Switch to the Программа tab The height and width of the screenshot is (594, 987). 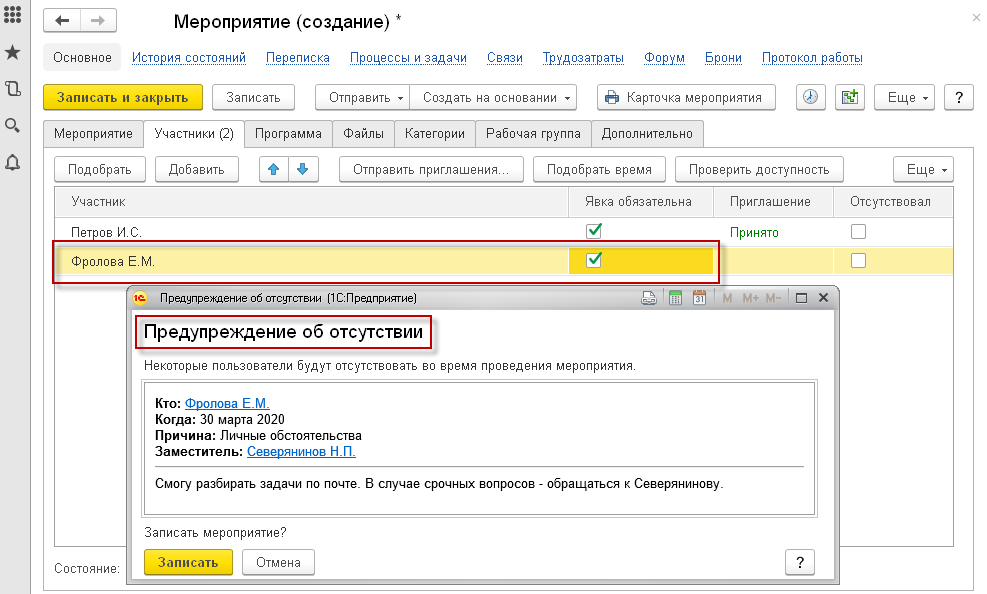(288, 133)
